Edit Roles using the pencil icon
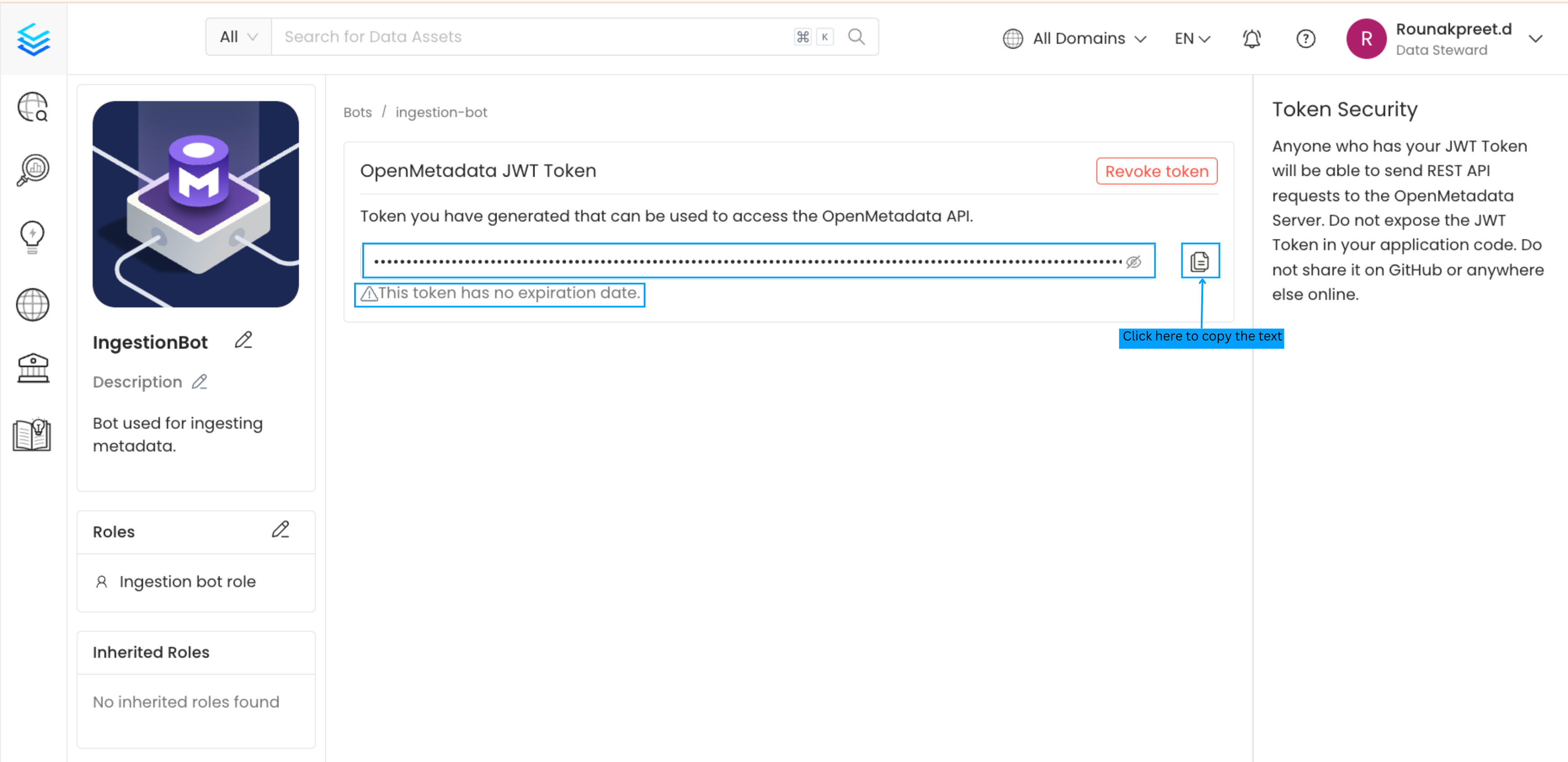1568x762 pixels. 281,530
